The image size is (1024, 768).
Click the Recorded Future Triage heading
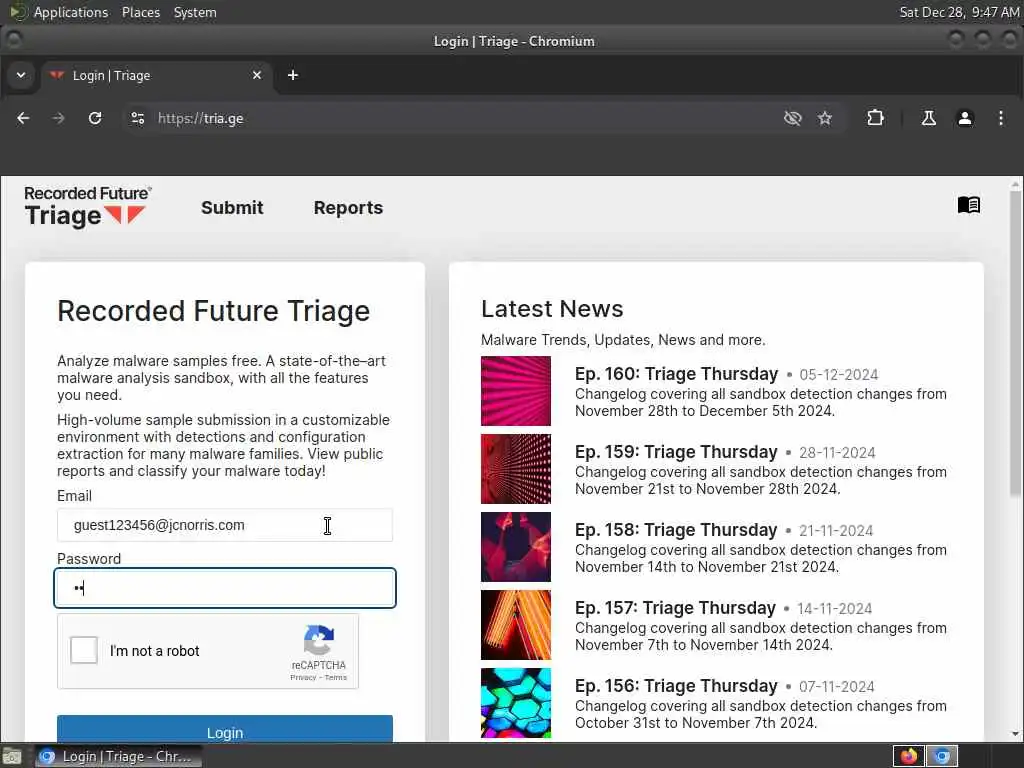point(214,311)
